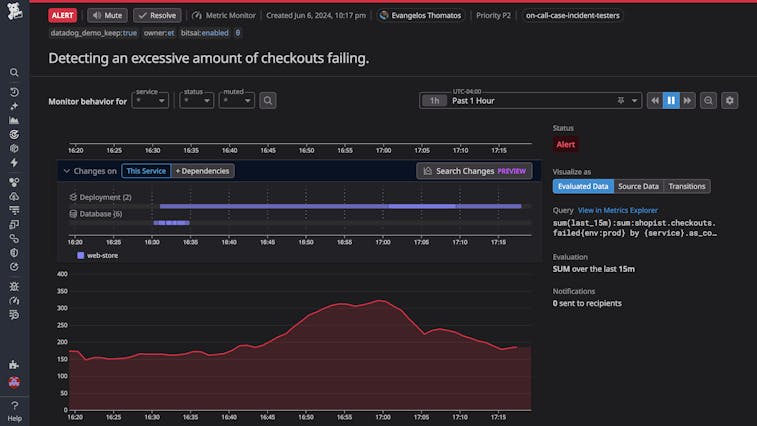
Task: Toggle the This Service changes filter
Action: point(146,171)
